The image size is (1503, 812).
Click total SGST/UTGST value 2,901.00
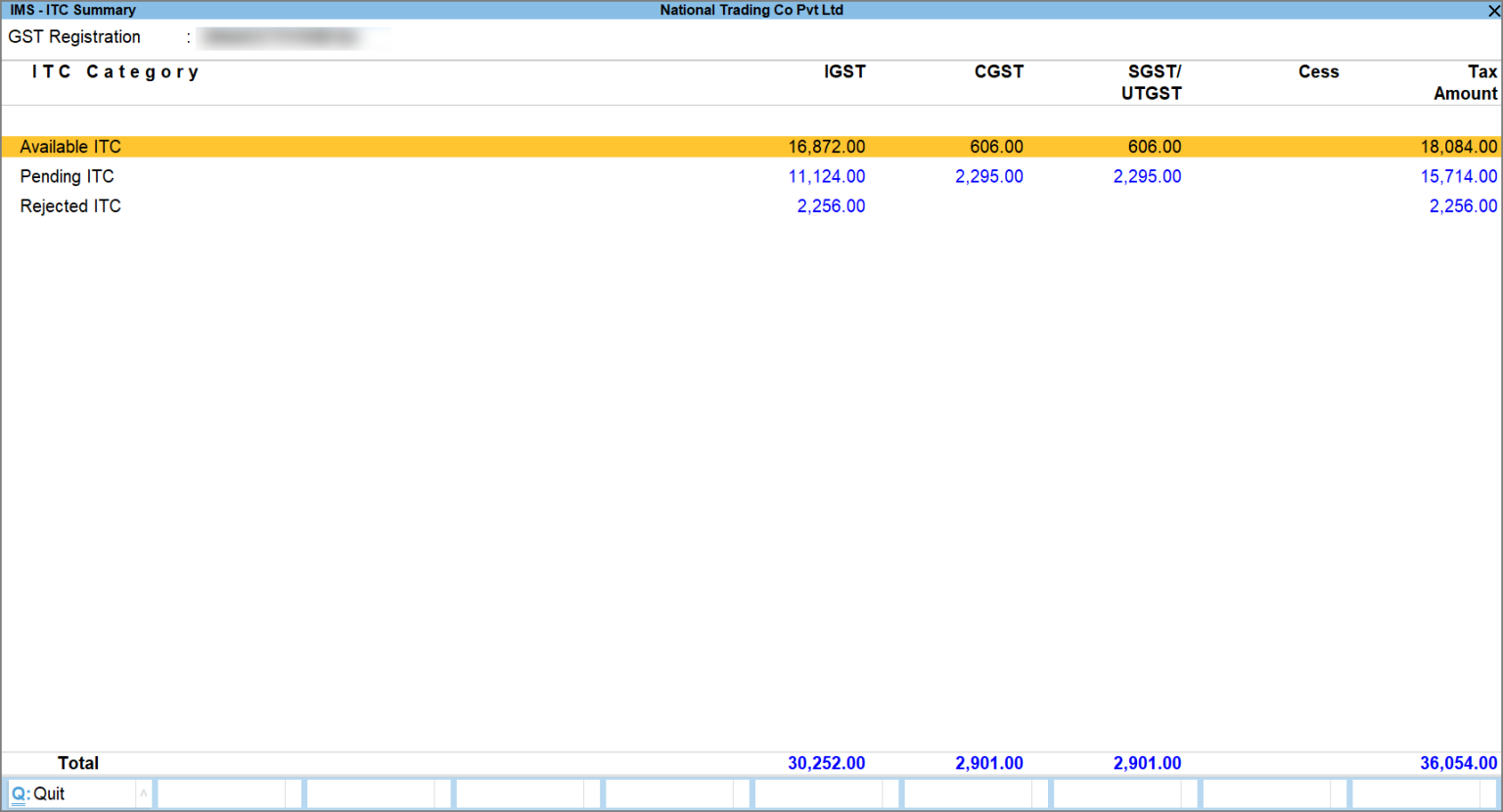[1147, 763]
